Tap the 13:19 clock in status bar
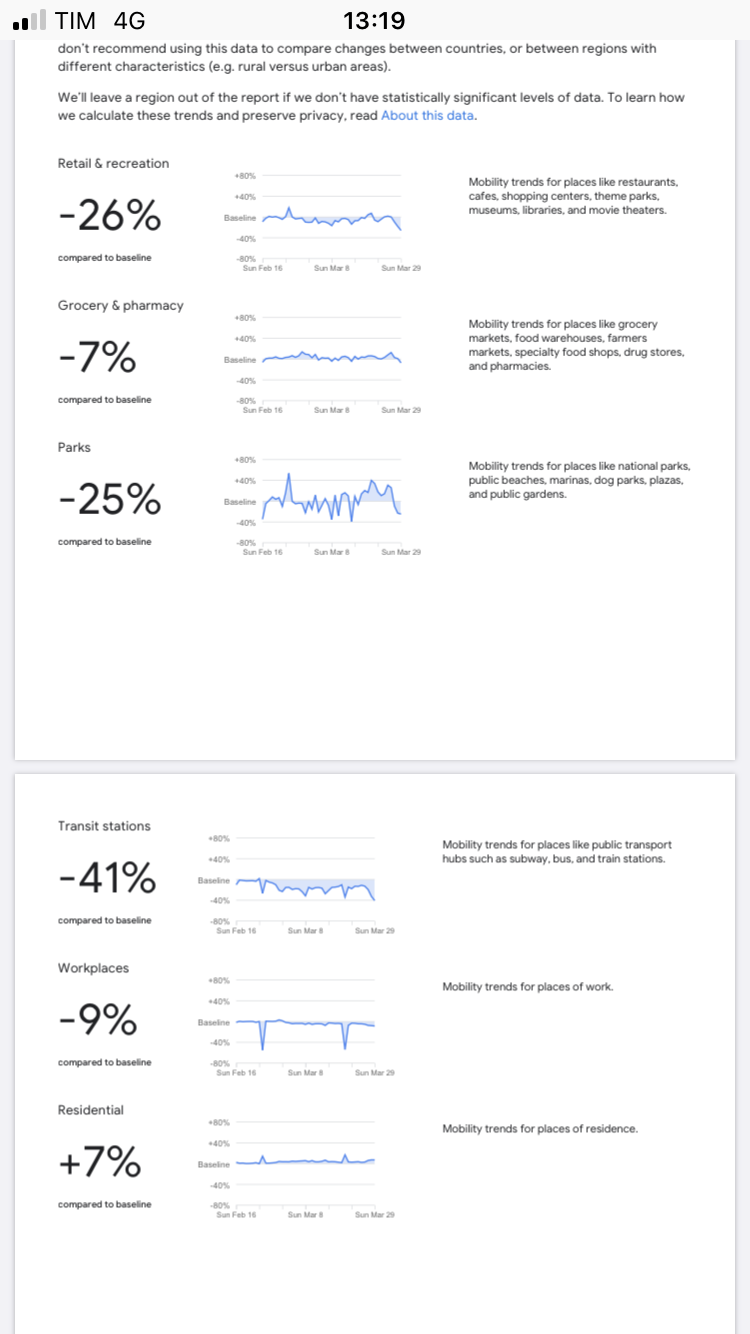Screen dimensions: 750x1334 coord(374,21)
